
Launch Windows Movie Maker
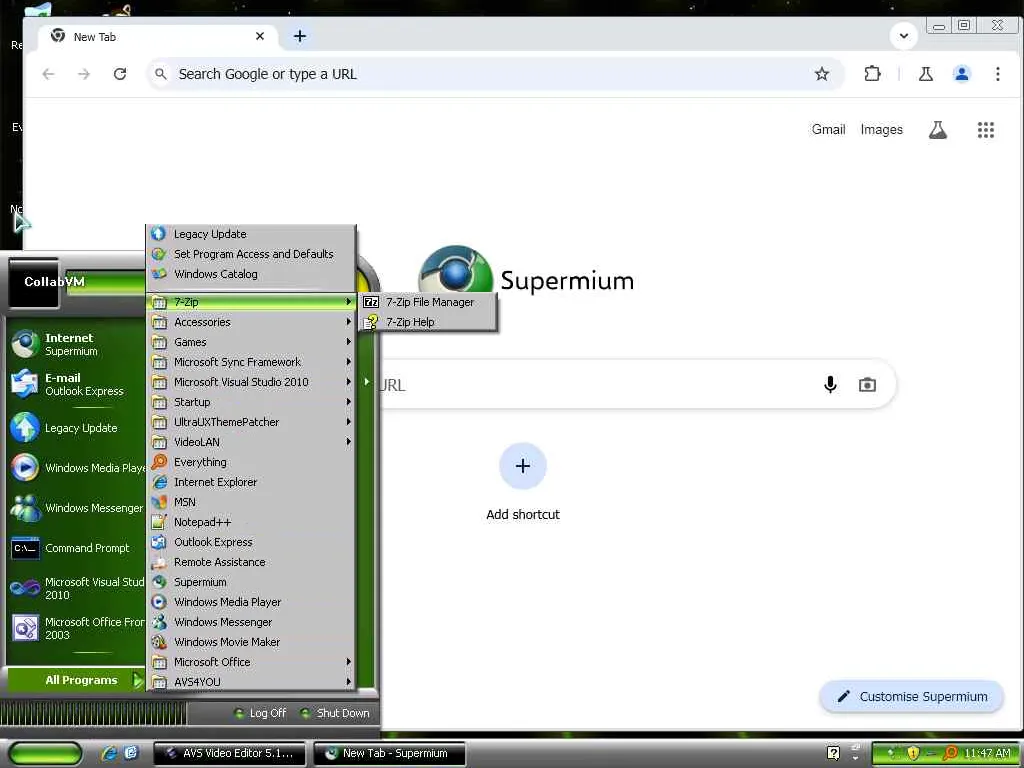click(x=251, y=643)
